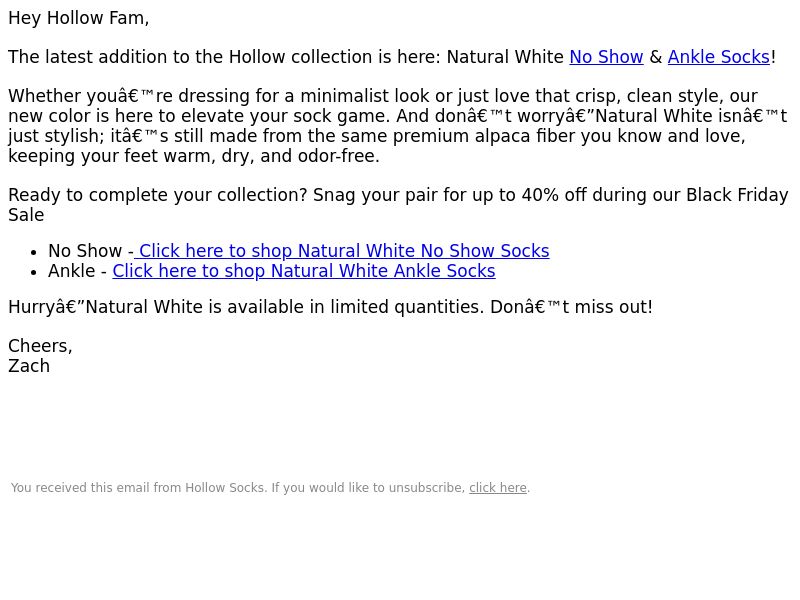Open the "Ankle Socks" link in intro sentence
The height and width of the screenshot is (600, 800).
point(718,57)
